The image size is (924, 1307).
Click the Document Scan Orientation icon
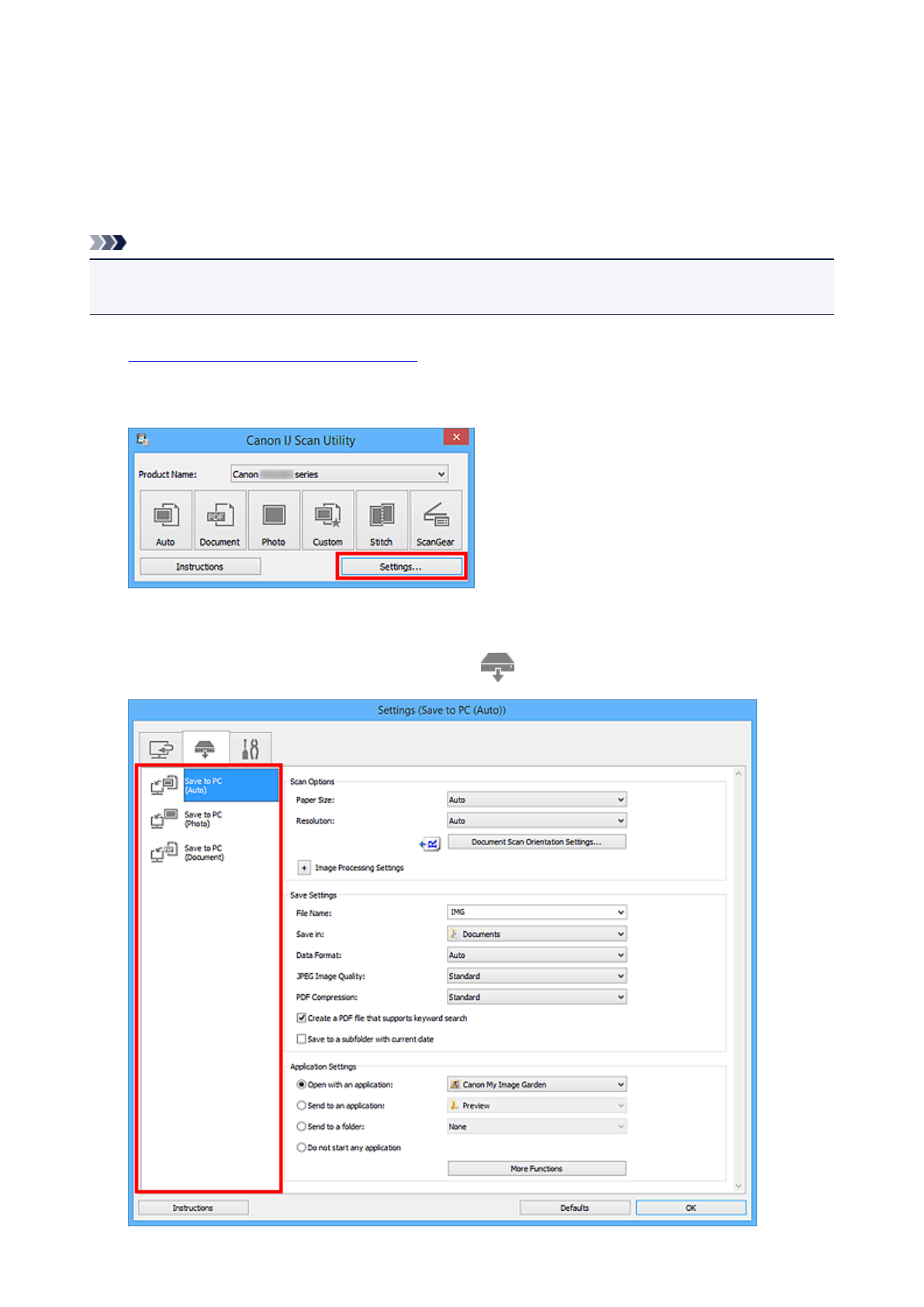click(431, 844)
